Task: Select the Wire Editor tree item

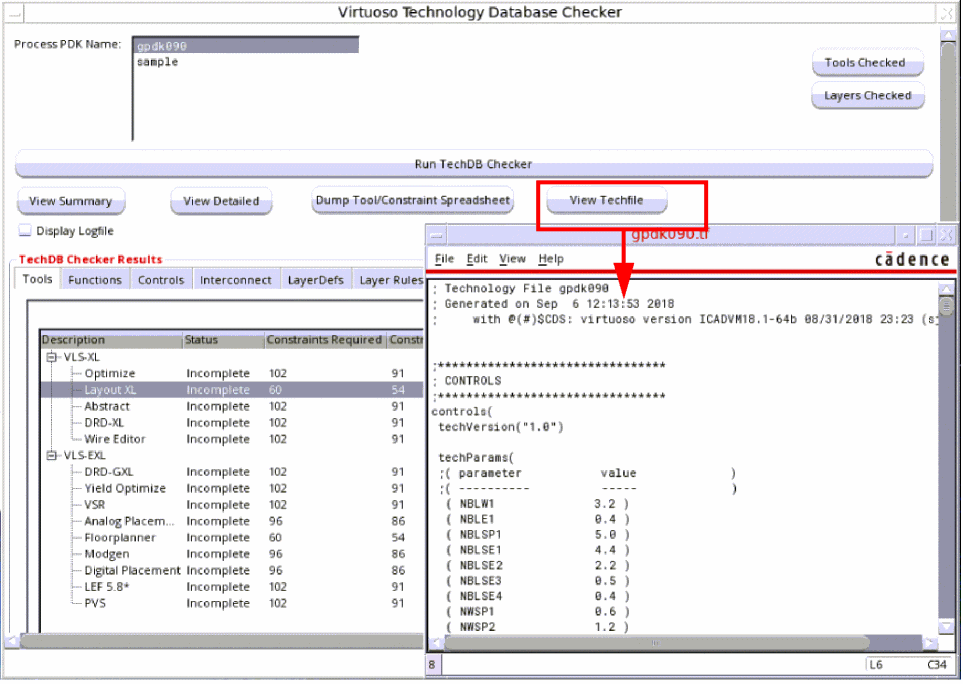Action: coord(114,439)
